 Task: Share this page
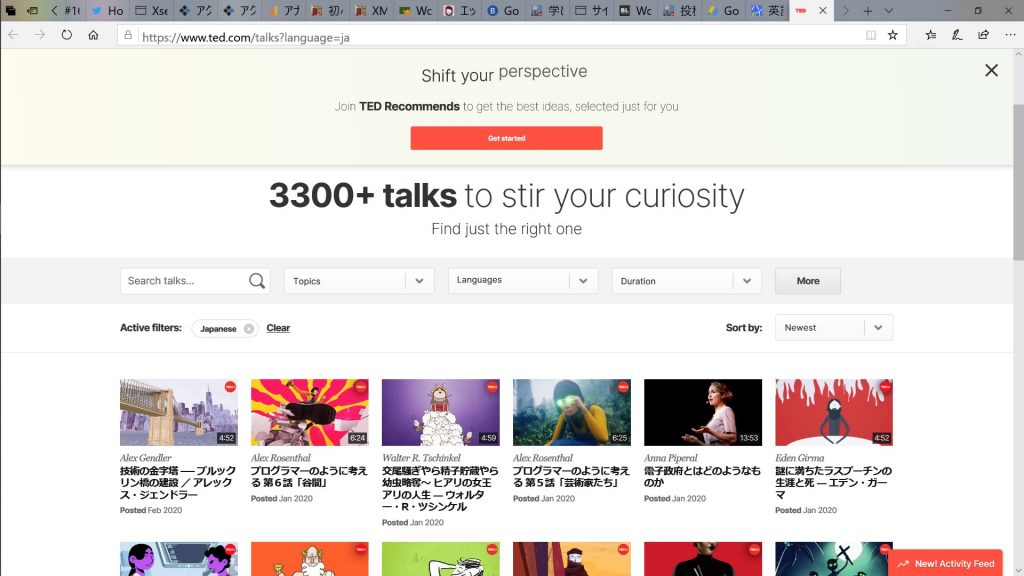(x=984, y=35)
